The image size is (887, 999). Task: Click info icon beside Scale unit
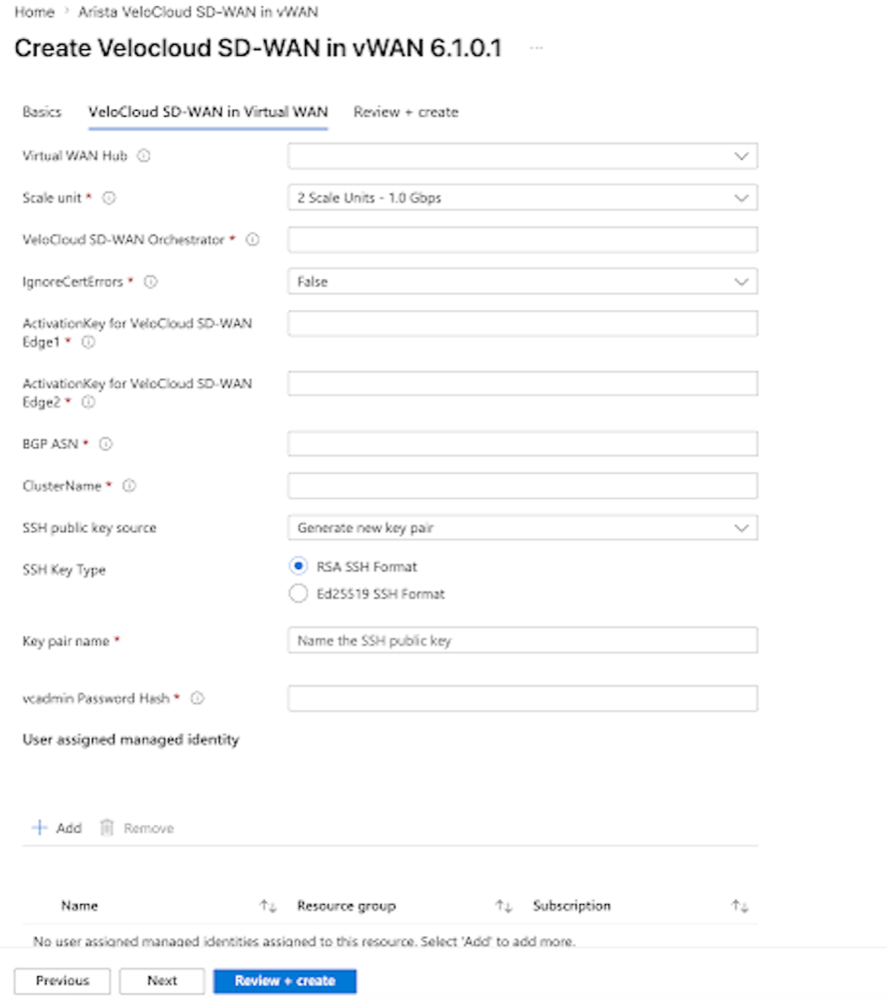(109, 198)
